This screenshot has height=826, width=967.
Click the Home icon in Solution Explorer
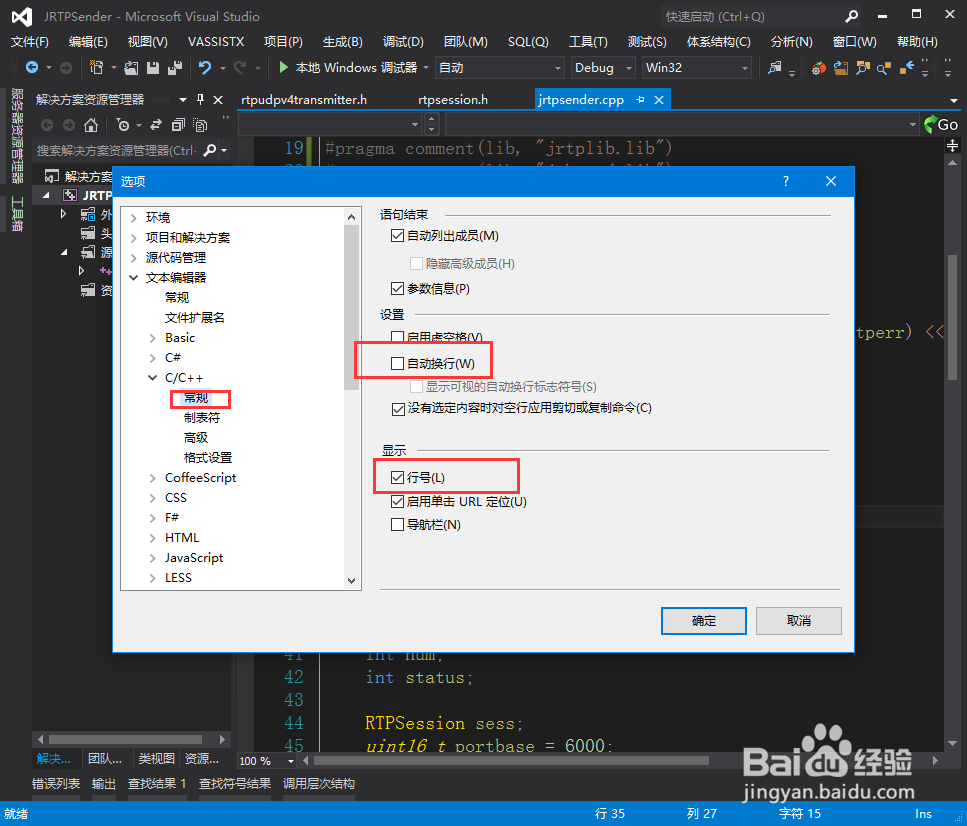pos(91,126)
